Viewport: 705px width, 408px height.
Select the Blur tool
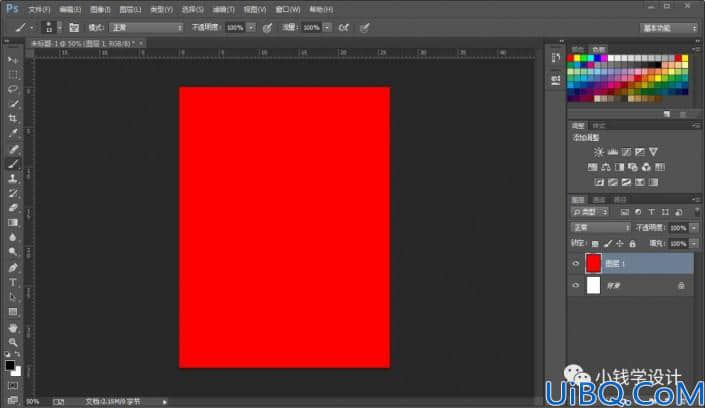[13, 237]
